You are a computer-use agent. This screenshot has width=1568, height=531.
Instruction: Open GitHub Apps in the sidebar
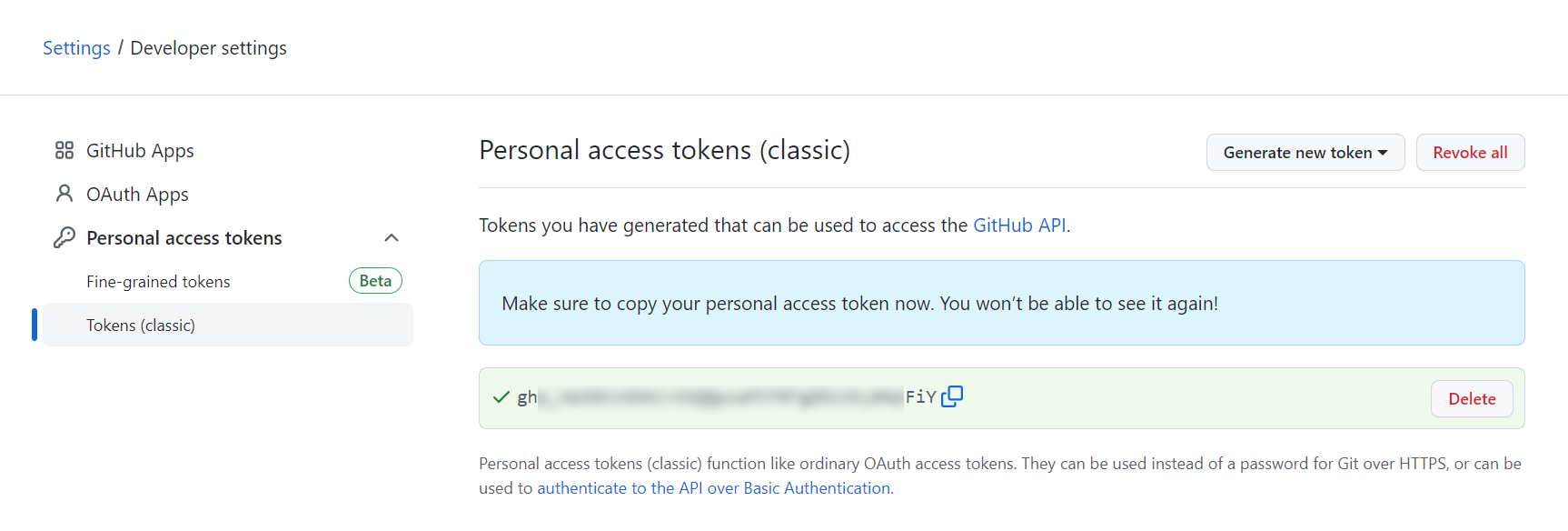tap(140, 150)
